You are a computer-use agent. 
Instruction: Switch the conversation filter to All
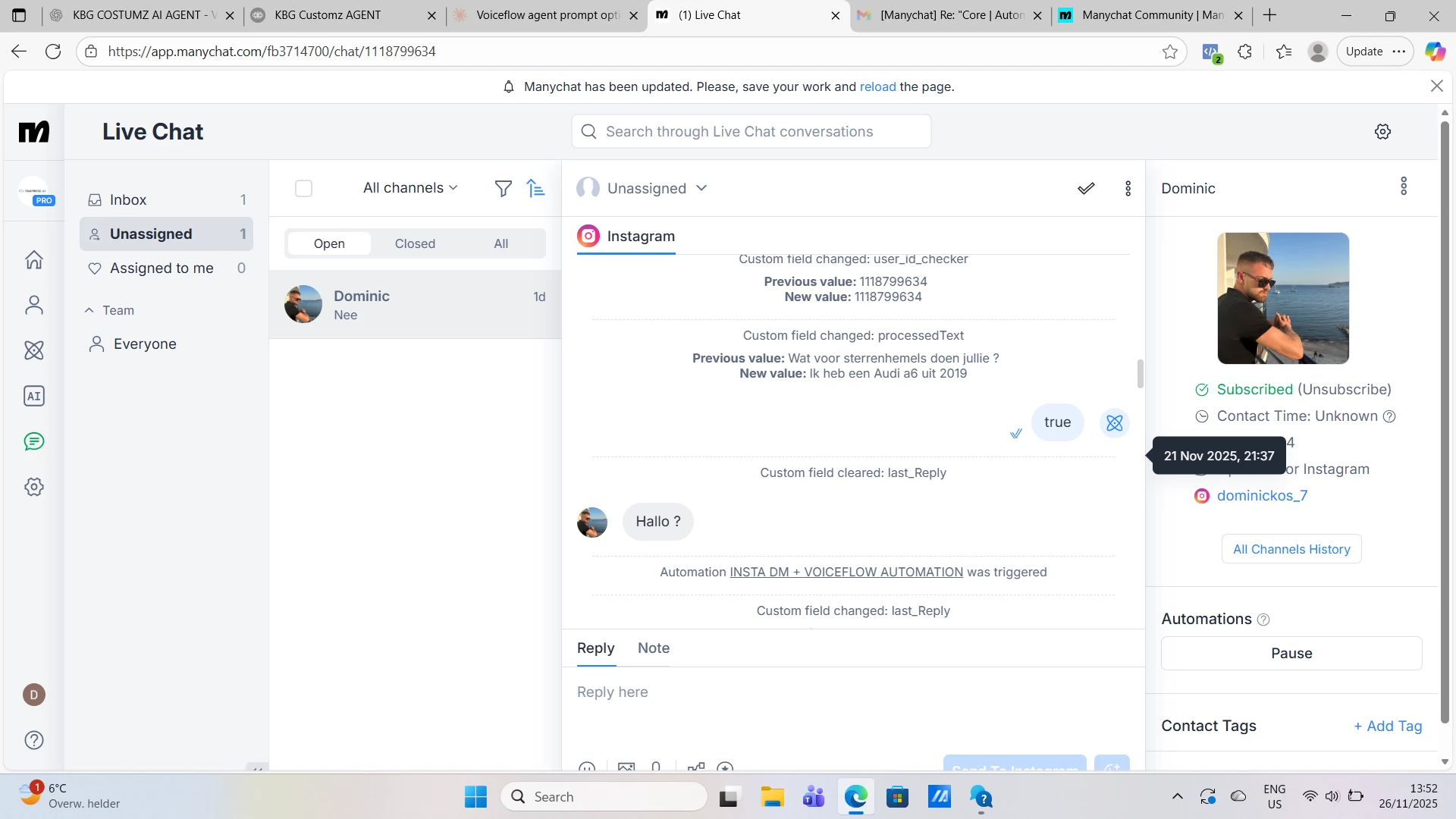(500, 243)
